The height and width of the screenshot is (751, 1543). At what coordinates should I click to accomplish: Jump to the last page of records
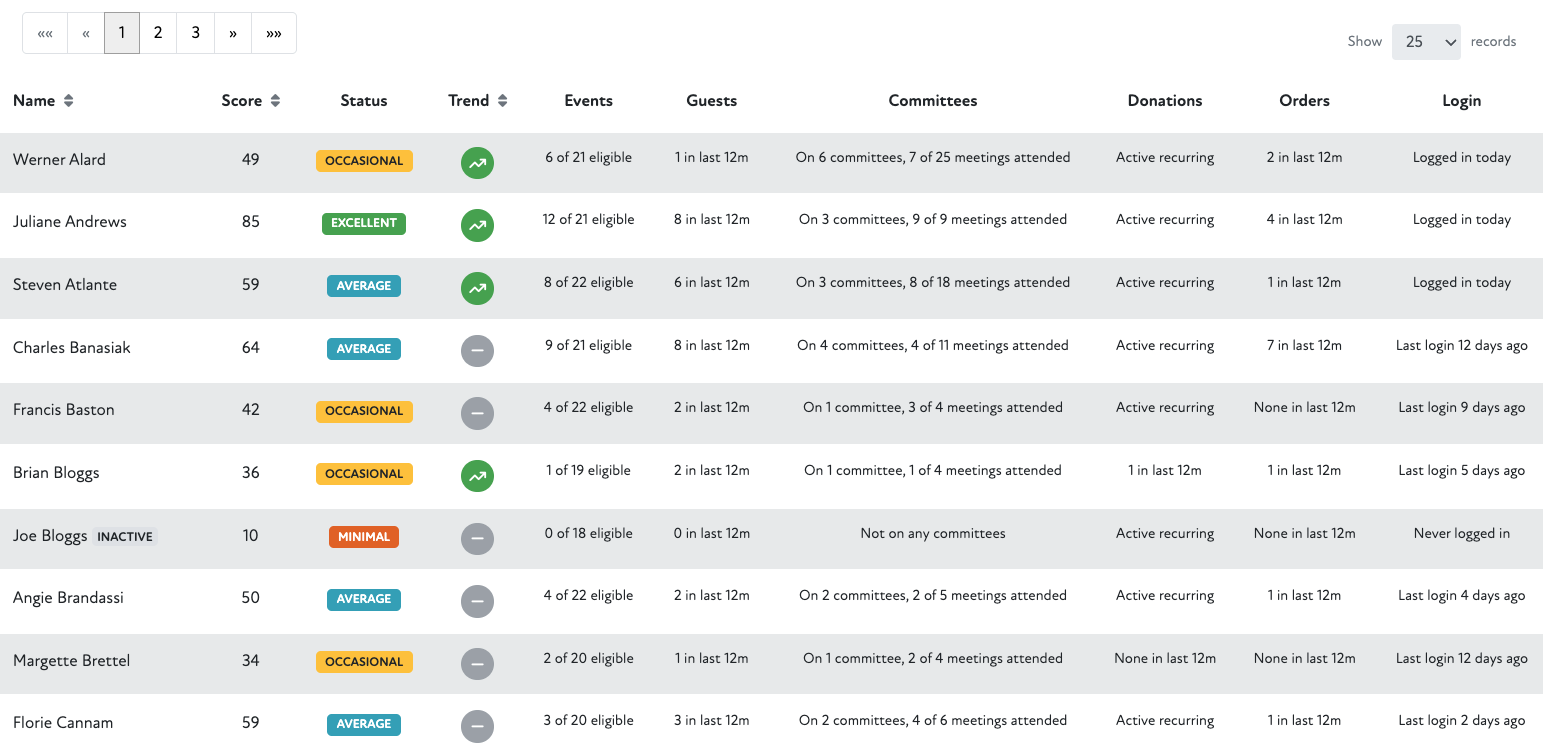coord(273,33)
